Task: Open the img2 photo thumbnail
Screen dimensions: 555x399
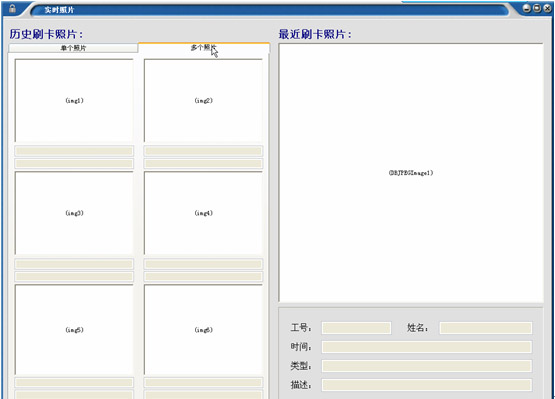Action: click(x=204, y=101)
